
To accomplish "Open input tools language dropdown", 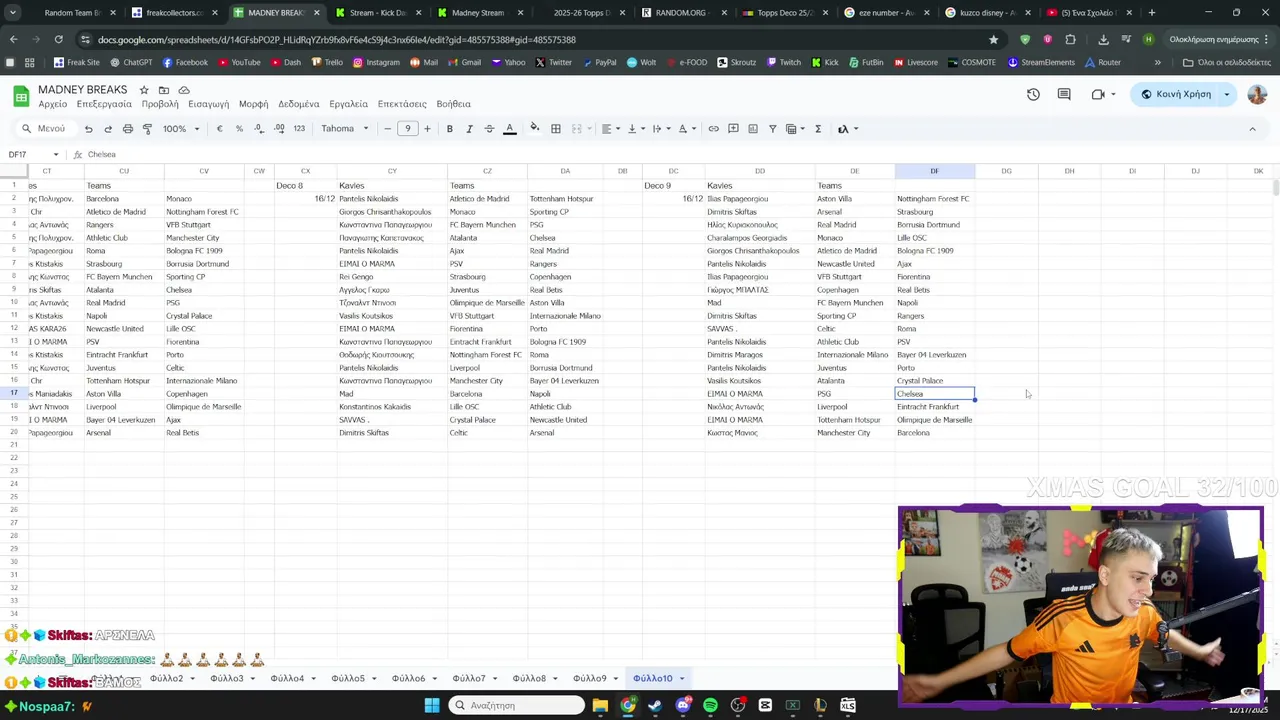I will pyautogui.click(x=848, y=129).
